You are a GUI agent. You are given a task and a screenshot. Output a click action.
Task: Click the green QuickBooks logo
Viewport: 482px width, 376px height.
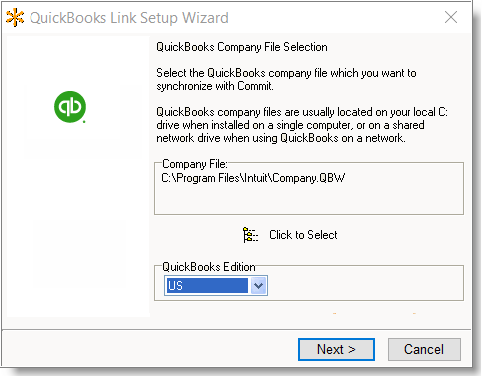(70, 107)
